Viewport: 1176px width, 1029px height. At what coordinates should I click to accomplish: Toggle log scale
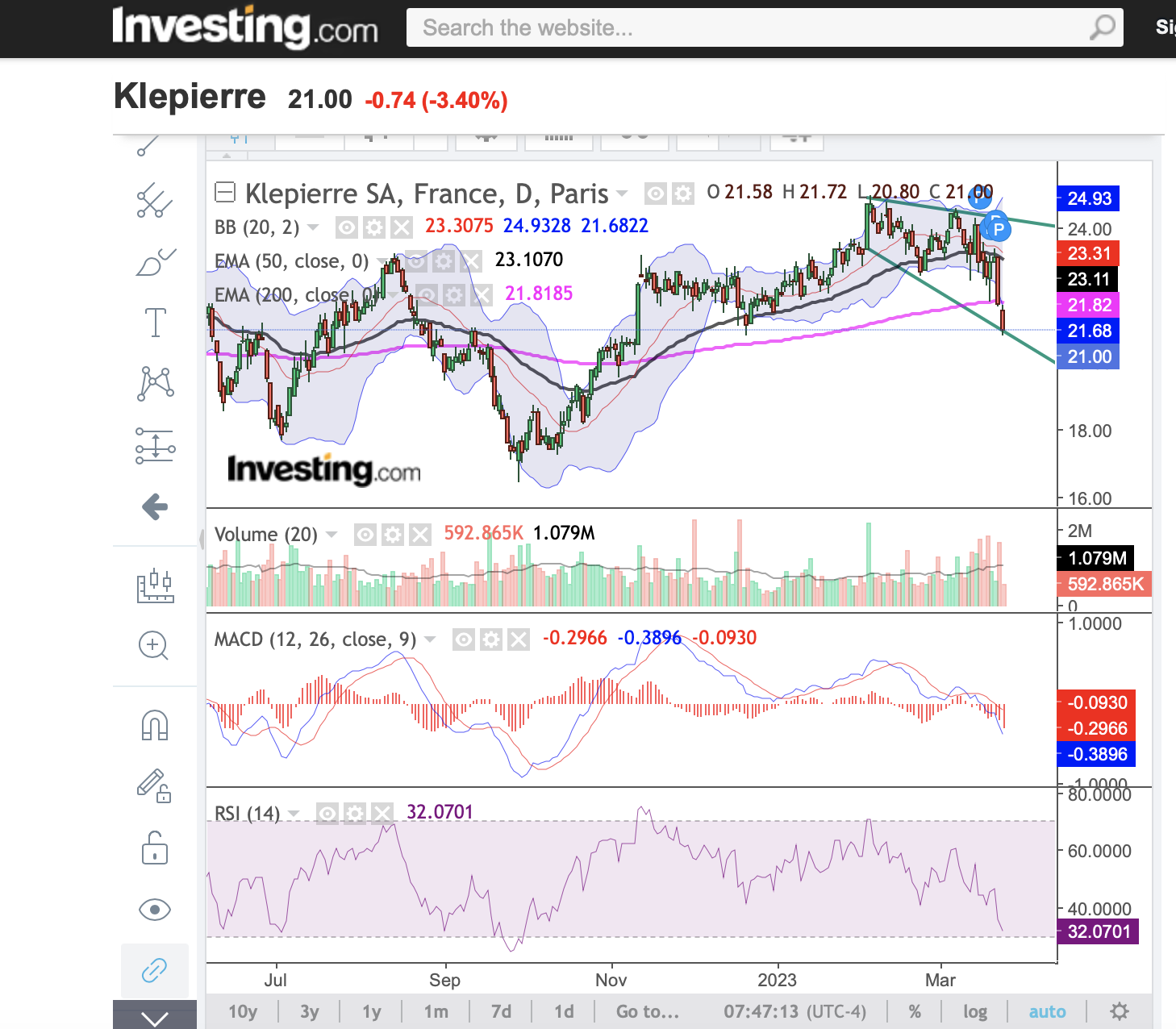(x=975, y=1011)
